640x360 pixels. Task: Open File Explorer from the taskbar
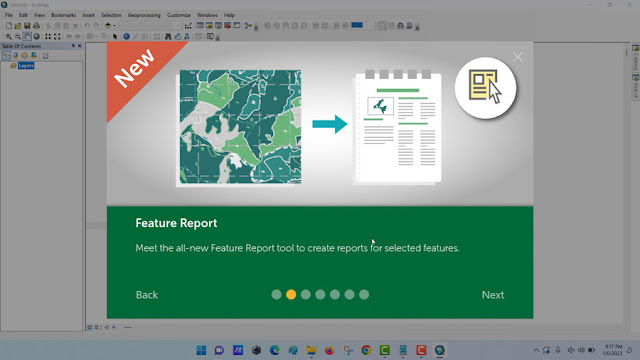point(311,350)
